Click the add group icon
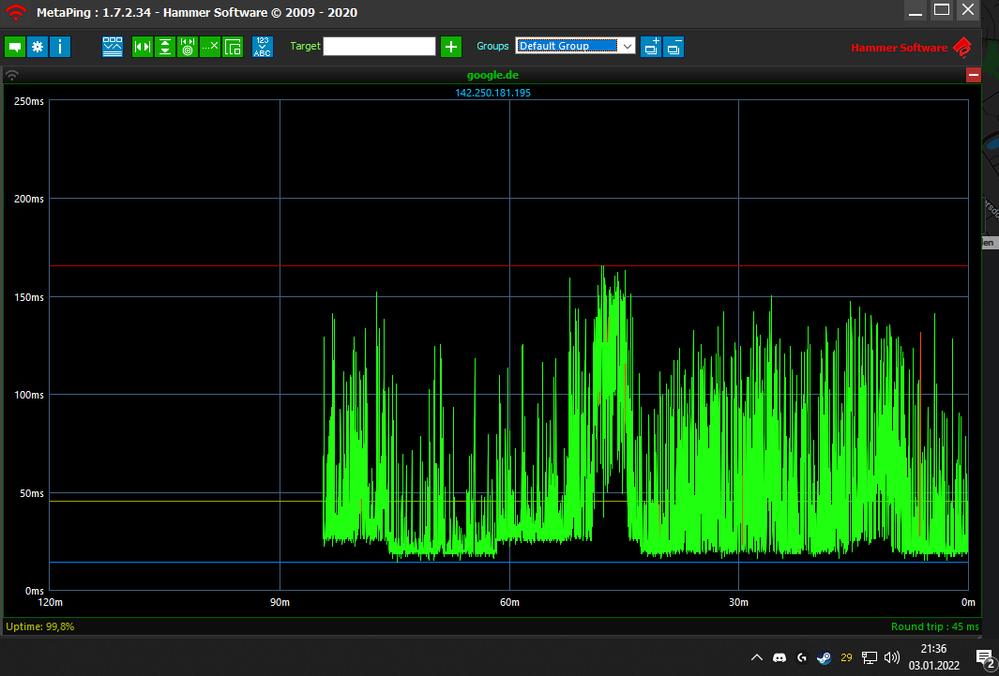Image resolution: width=999 pixels, height=676 pixels. coord(651,47)
